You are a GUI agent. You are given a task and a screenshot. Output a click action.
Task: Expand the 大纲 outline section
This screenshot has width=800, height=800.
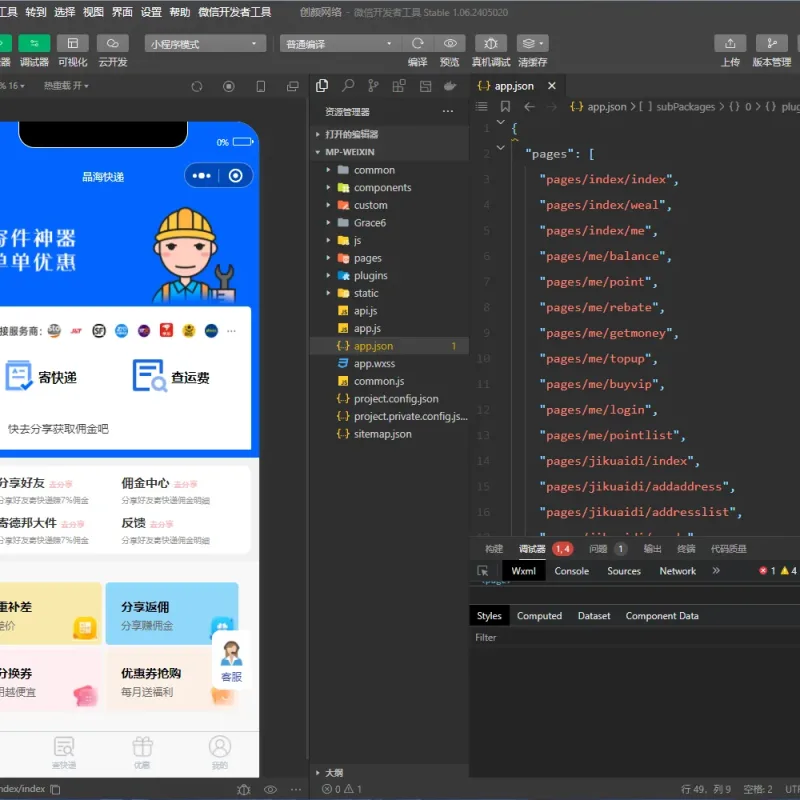coord(389,772)
